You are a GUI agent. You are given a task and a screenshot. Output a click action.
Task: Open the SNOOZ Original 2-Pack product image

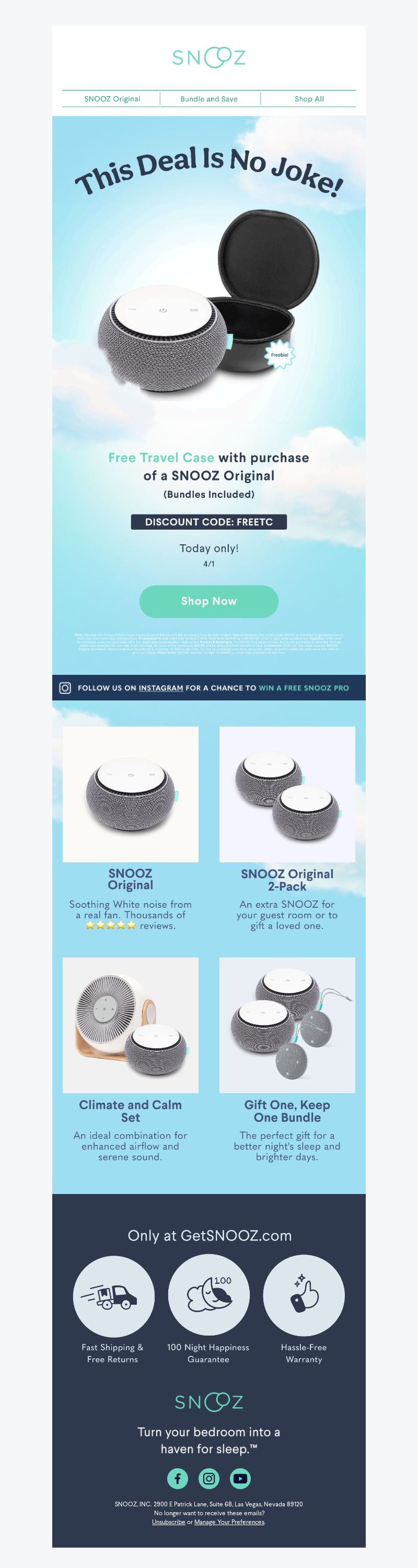pos(287,794)
